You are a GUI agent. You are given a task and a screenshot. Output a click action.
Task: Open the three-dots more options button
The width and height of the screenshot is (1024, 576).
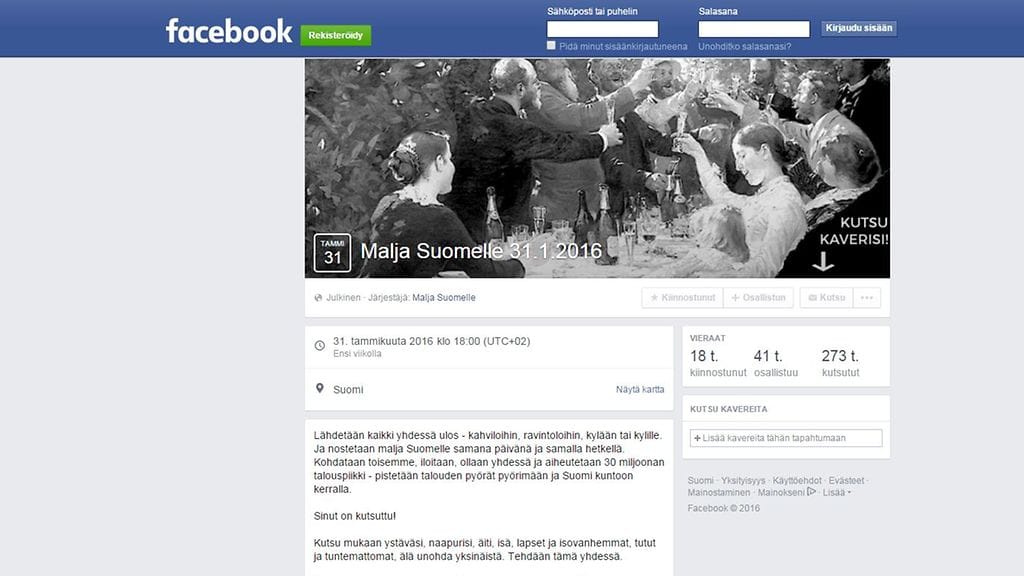[x=867, y=298]
